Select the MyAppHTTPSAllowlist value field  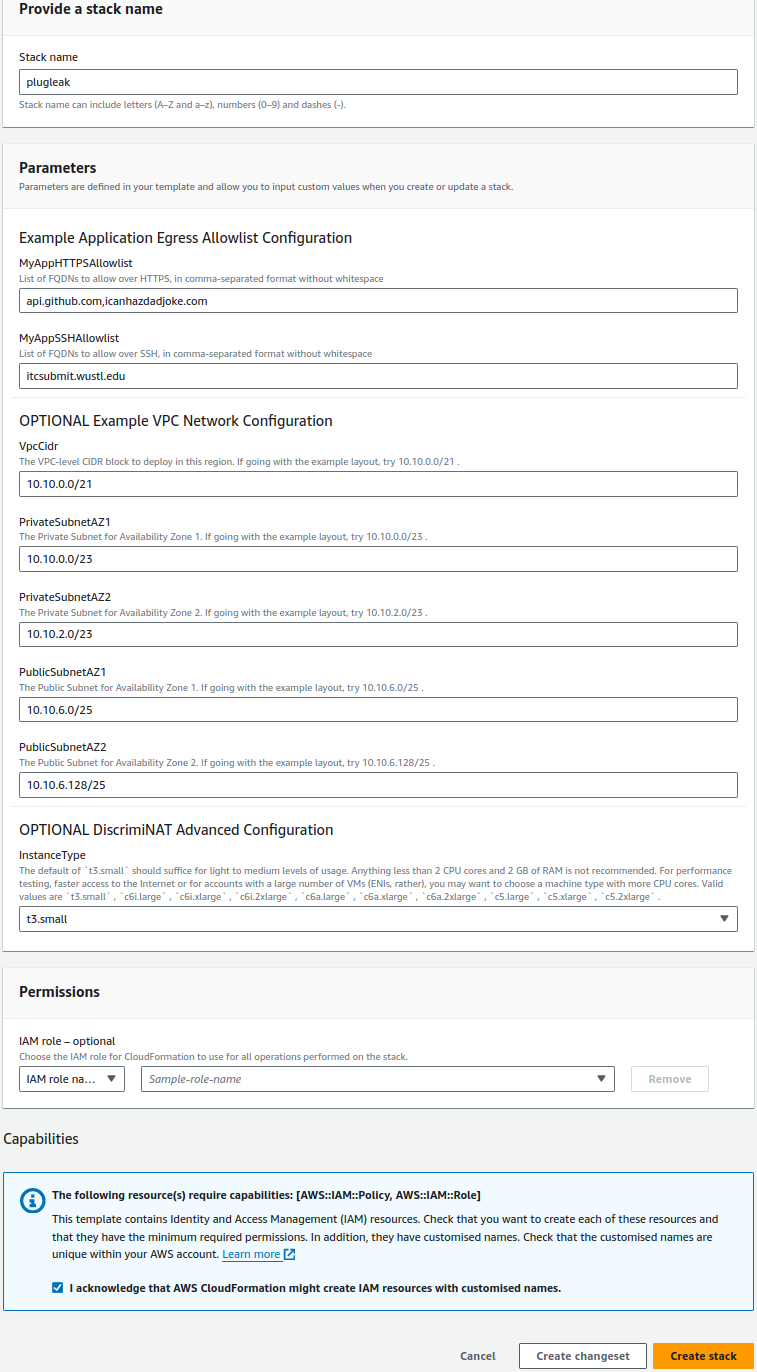(x=378, y=300)
